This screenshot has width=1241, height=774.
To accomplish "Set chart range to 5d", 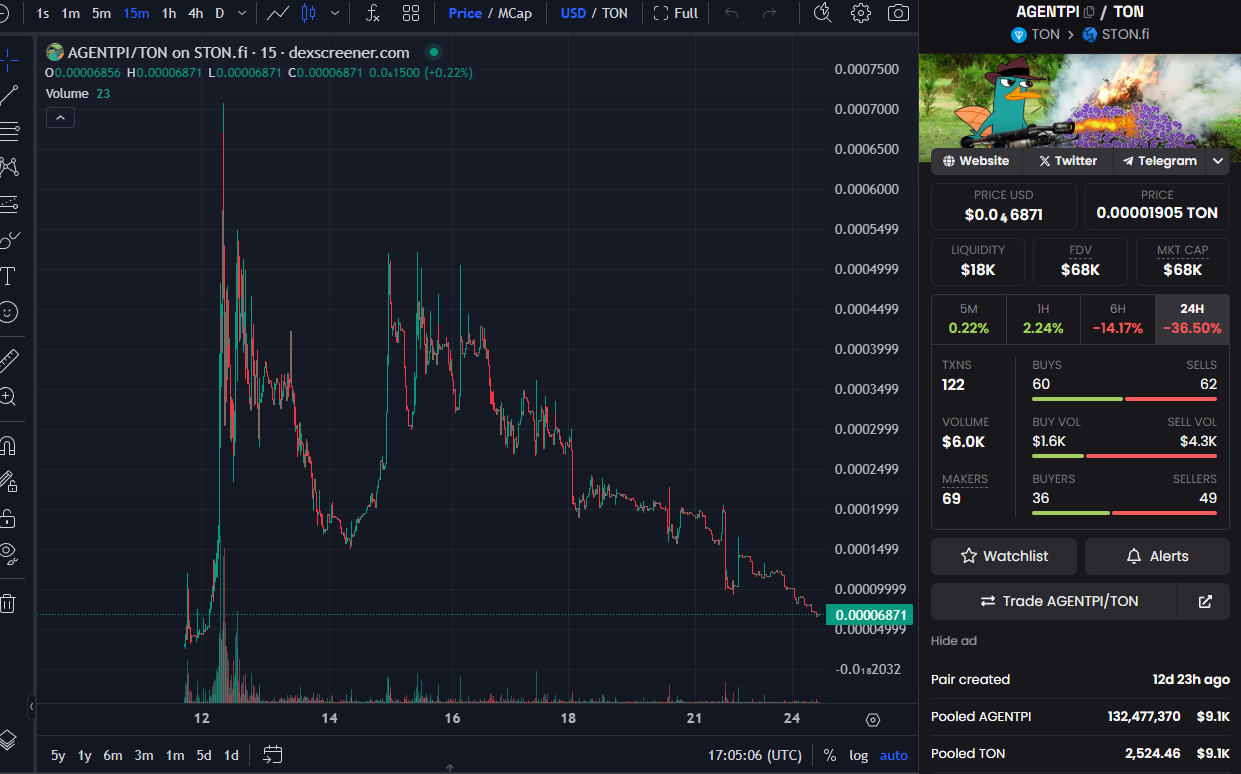I will pyautogui.click(x=203, y=755).
